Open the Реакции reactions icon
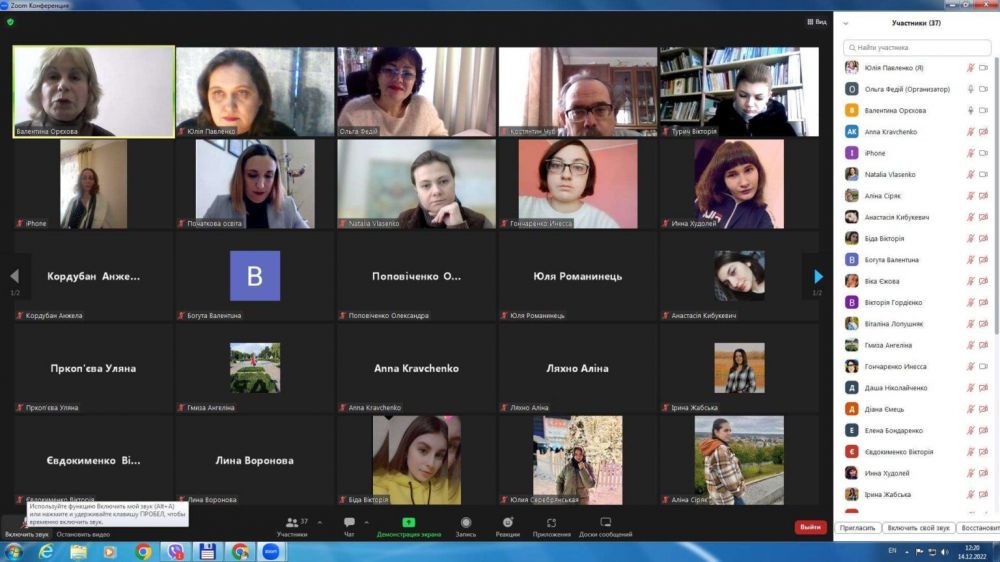Viewport: 1000px width, 562px height. point(508,523)
